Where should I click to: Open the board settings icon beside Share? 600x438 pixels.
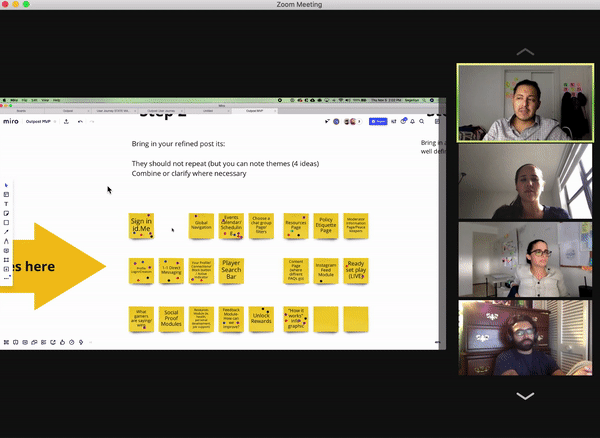[x=394, y=121]
